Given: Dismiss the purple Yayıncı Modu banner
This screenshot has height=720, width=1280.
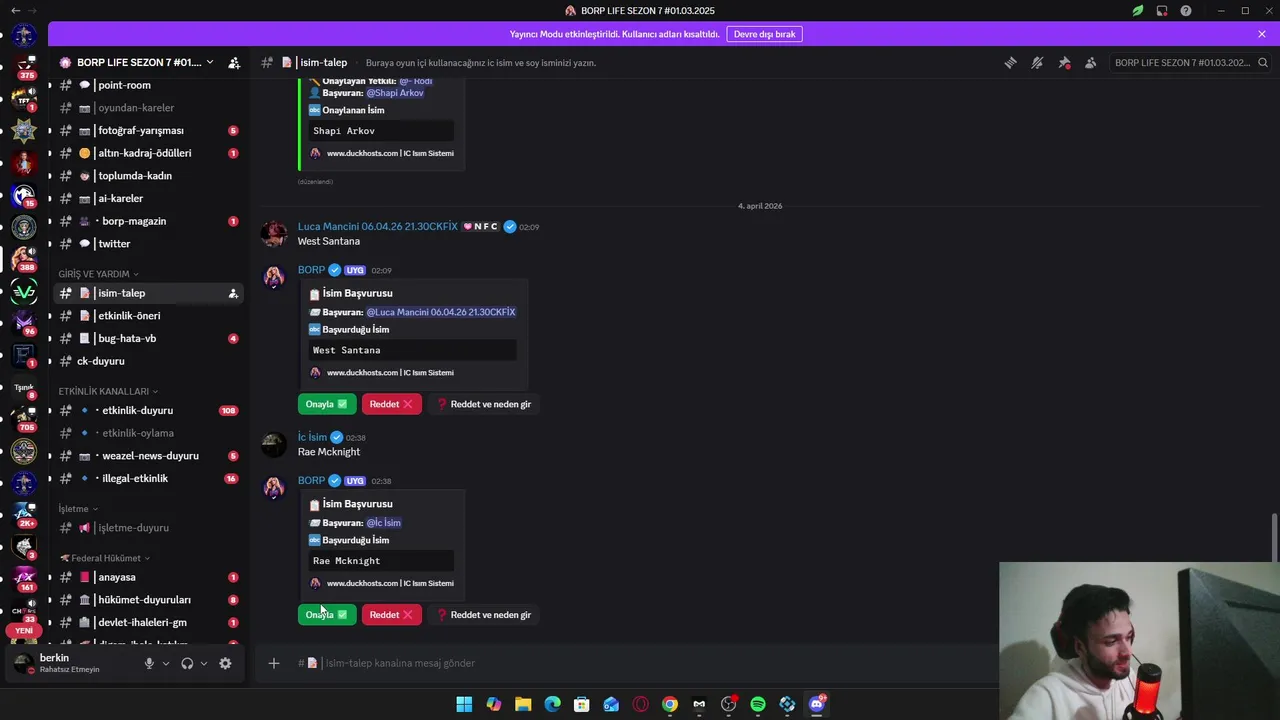Looking at the screenshot, I should click(1262, 34).
